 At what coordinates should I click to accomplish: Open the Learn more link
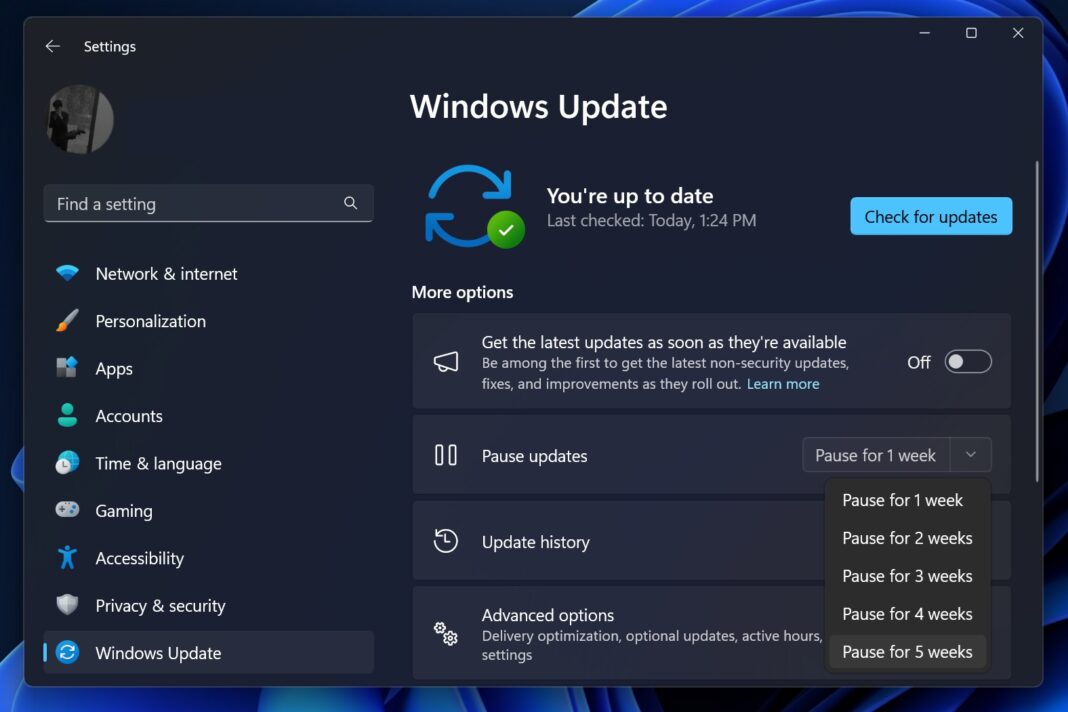tap(783, 384)
